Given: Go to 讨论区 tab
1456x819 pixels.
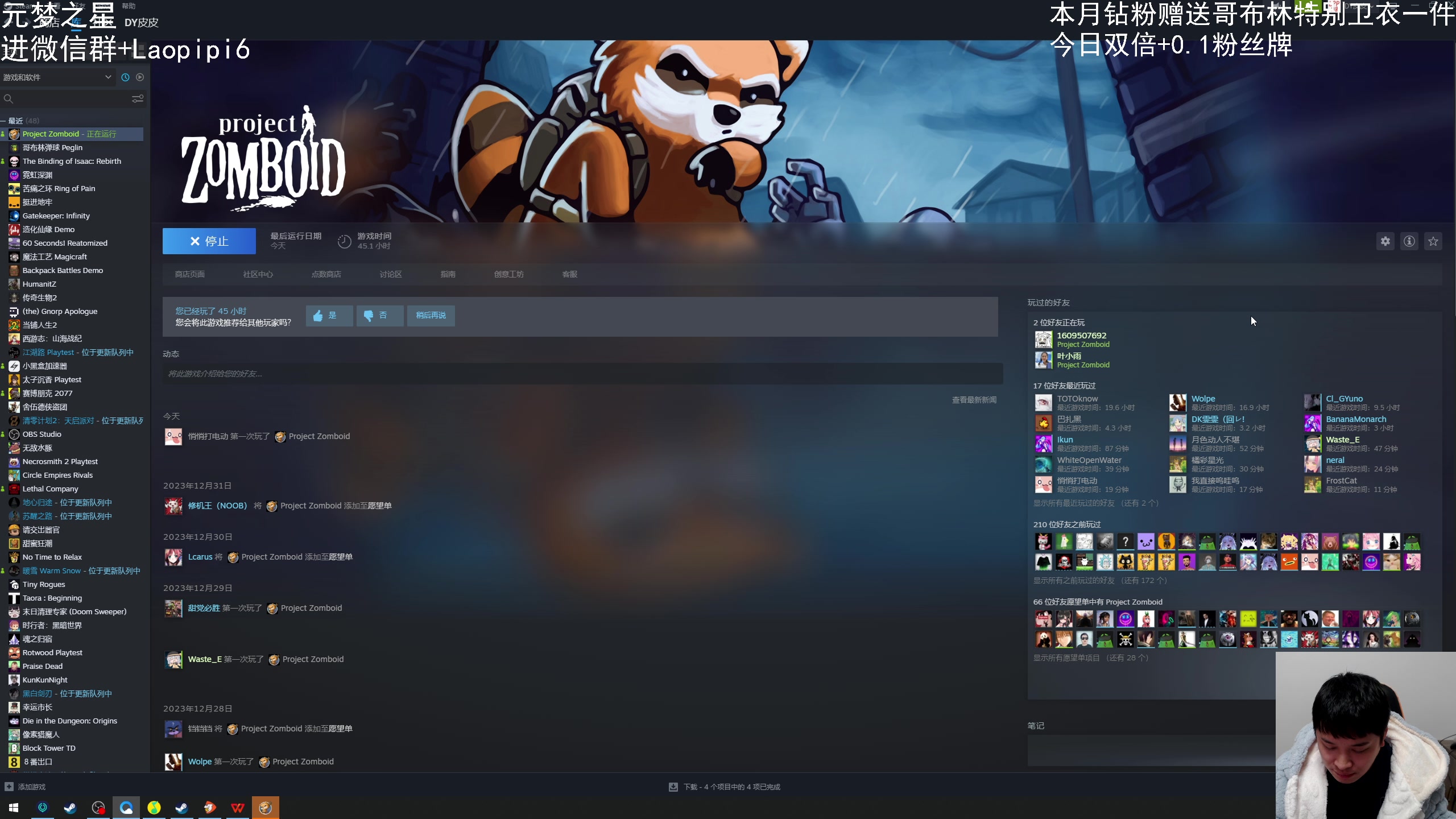Looking at the screenshot, I should coord(391,274).
